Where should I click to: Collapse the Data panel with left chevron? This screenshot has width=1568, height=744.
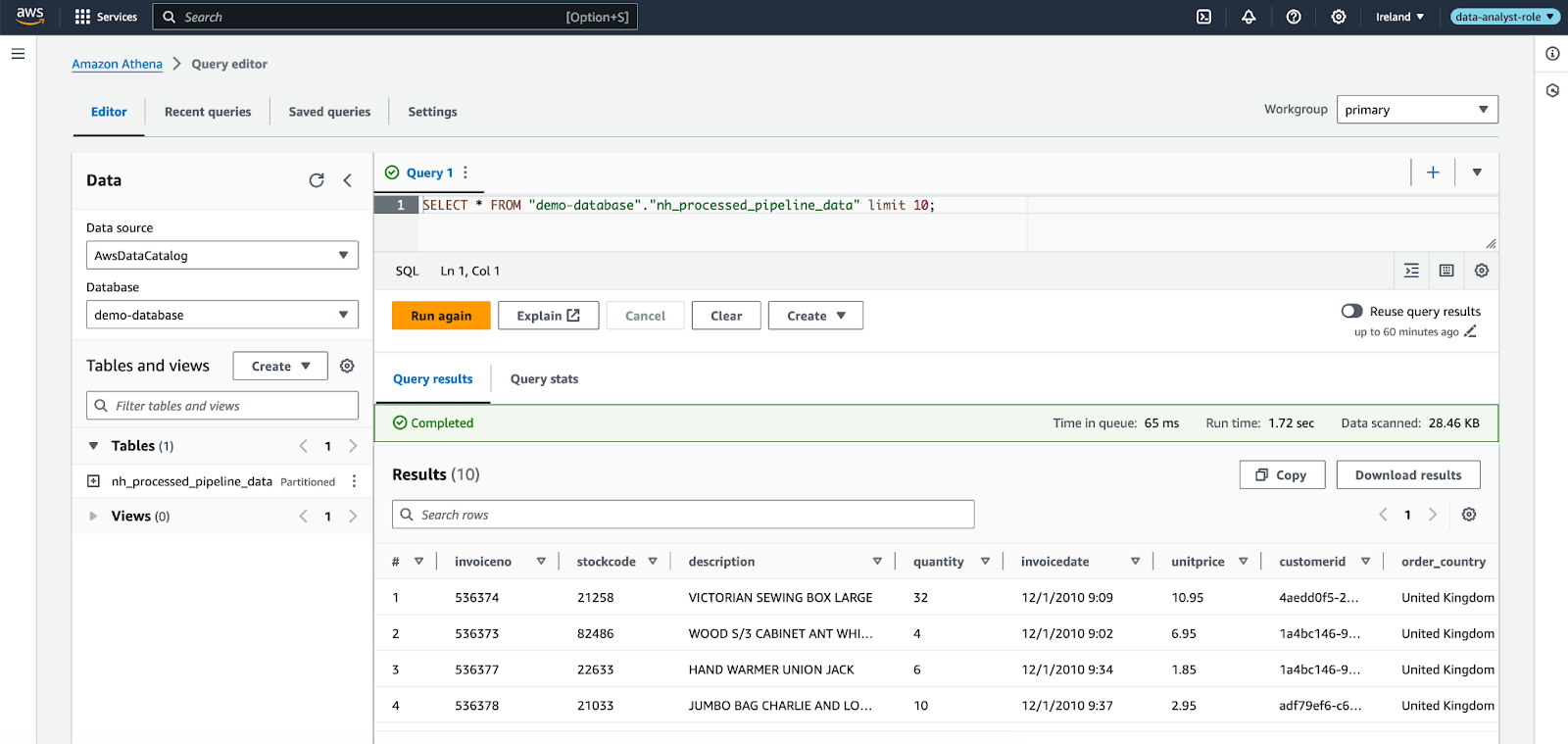(x=347, y=180)
